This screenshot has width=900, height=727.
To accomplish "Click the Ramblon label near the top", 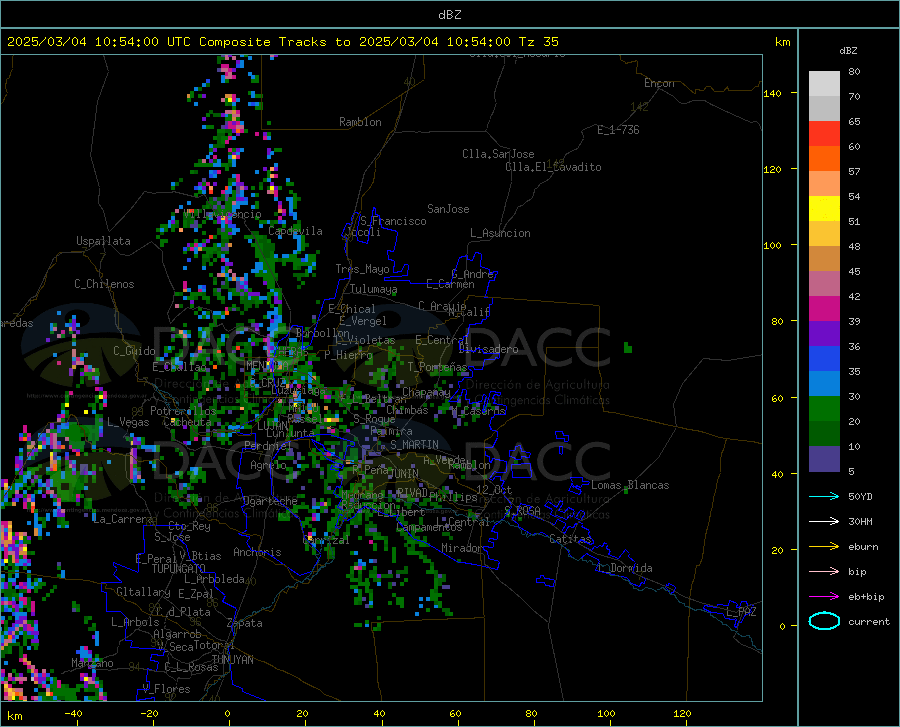I will 360,122.
